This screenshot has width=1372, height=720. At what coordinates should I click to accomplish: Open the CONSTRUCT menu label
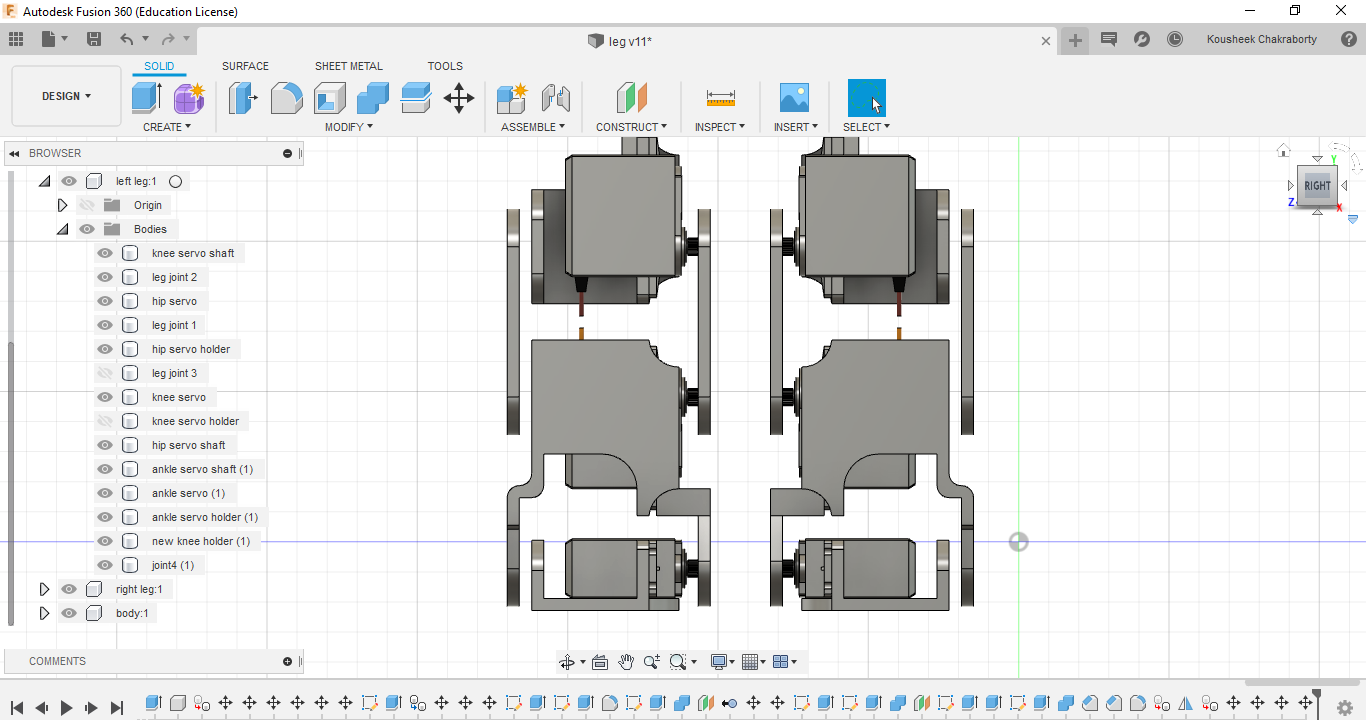tap(631, 127)
